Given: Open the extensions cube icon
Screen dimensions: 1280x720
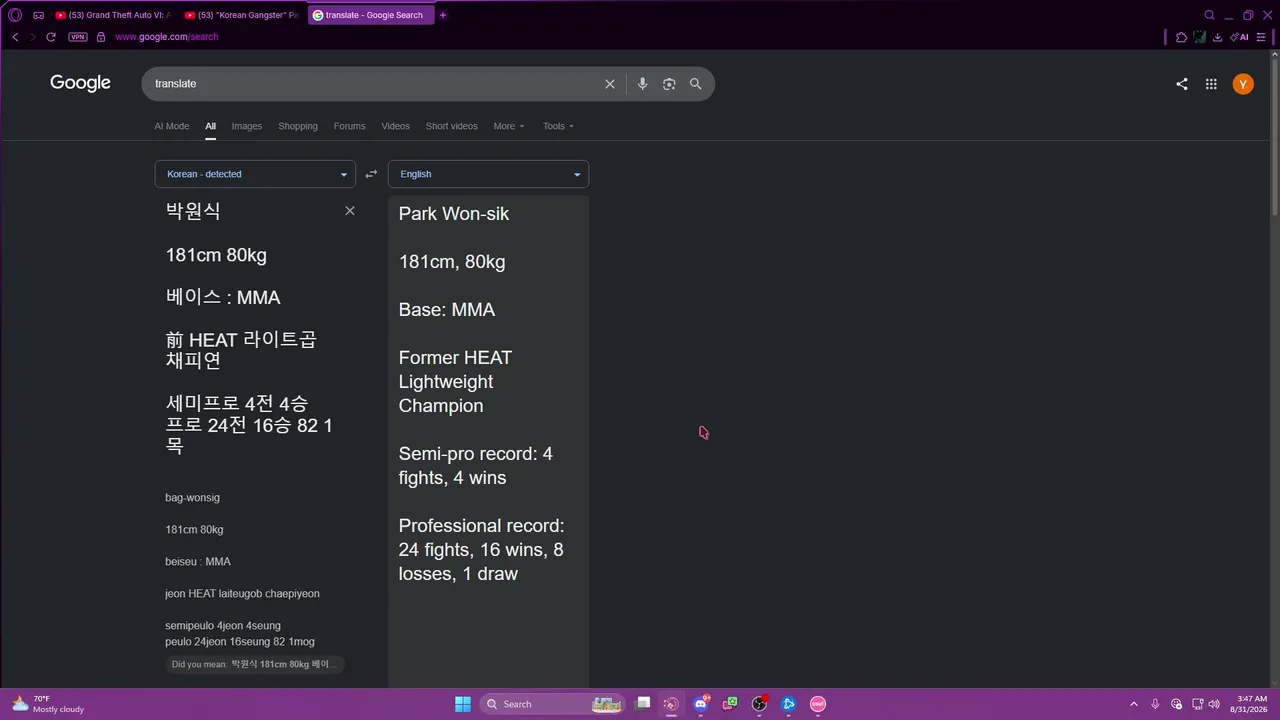Looking at the screenshot, I should pyautogui.click(x=1181, y=37).
